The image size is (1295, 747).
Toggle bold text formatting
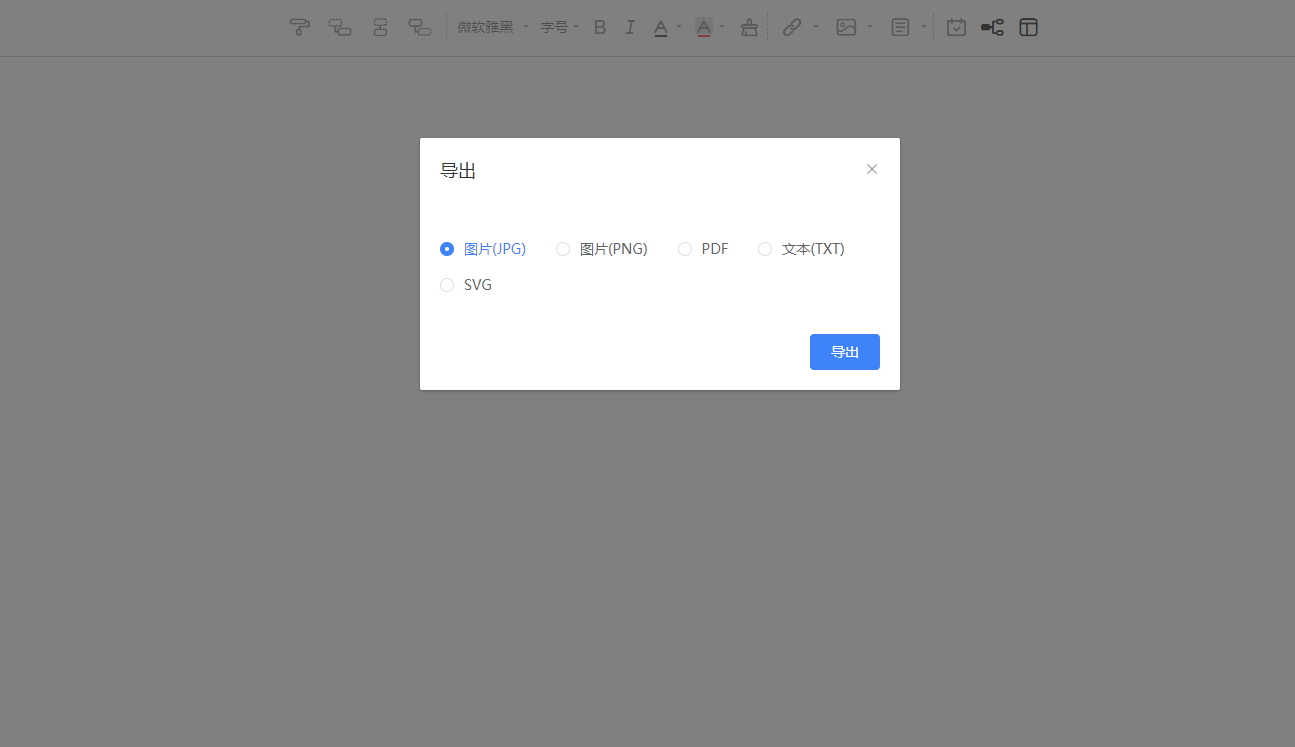pyautogui.click(x=600, y=27)
